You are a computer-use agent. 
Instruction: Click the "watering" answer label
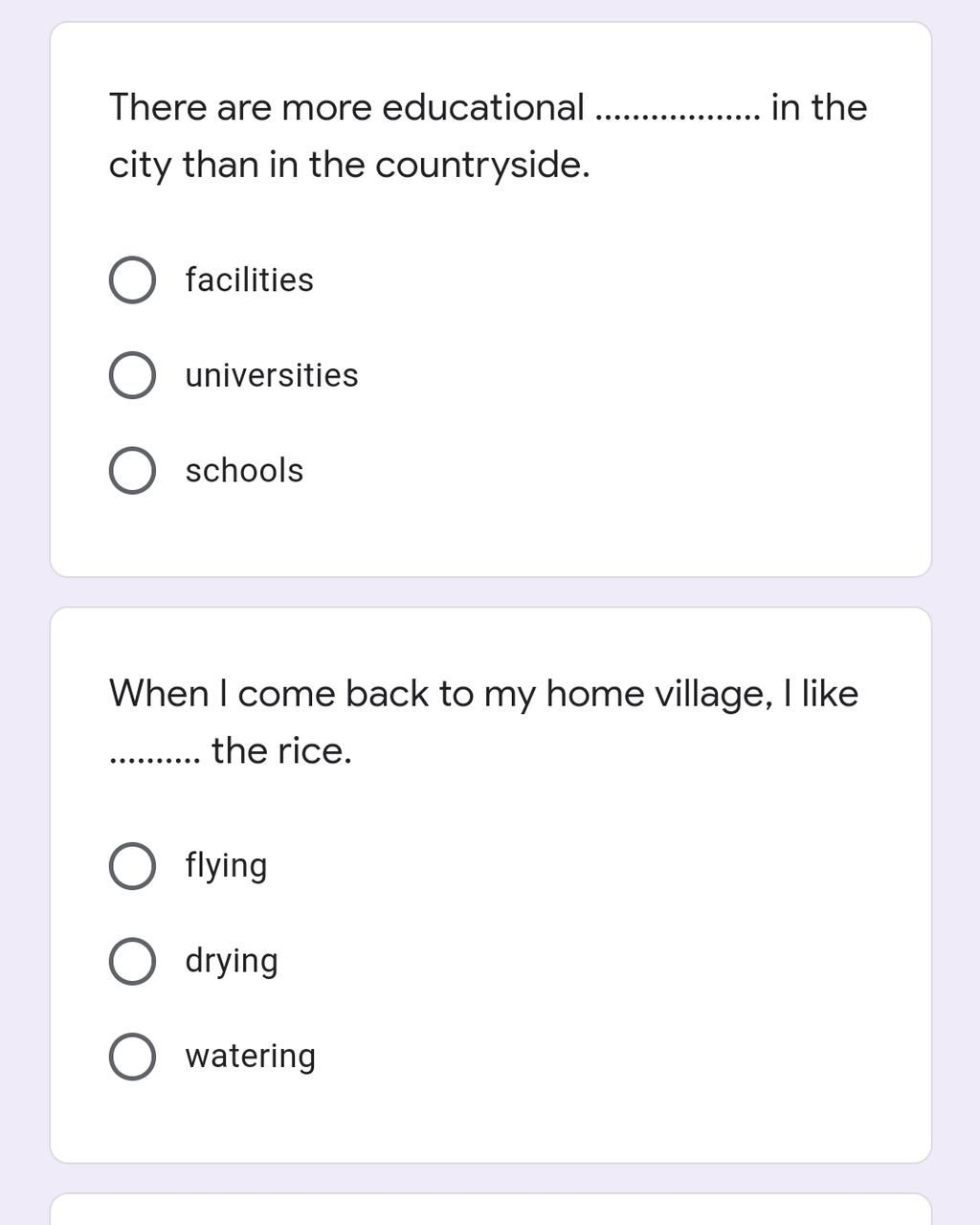[251, 1058]
